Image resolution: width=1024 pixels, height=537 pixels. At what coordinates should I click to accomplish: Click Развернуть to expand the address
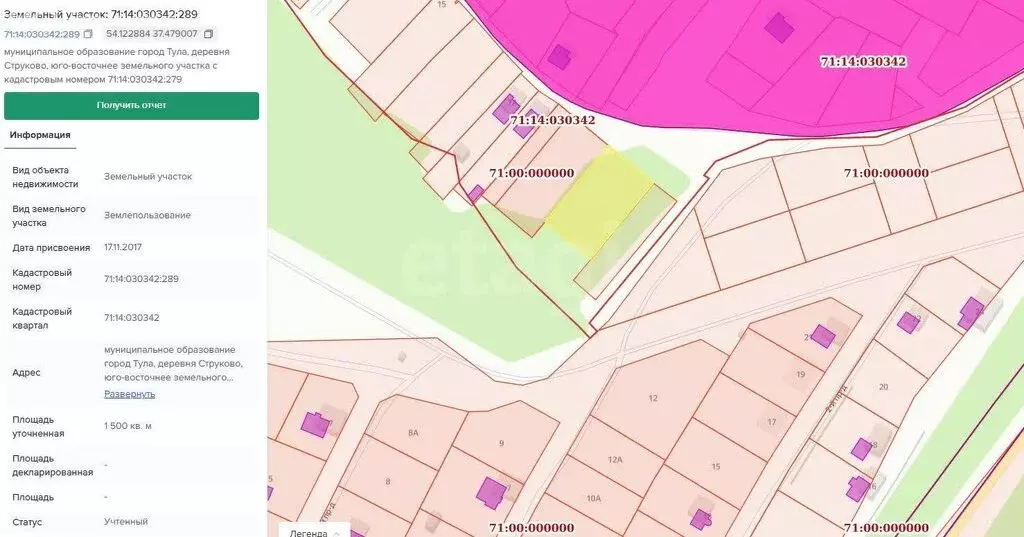click(x=129, y=394)
